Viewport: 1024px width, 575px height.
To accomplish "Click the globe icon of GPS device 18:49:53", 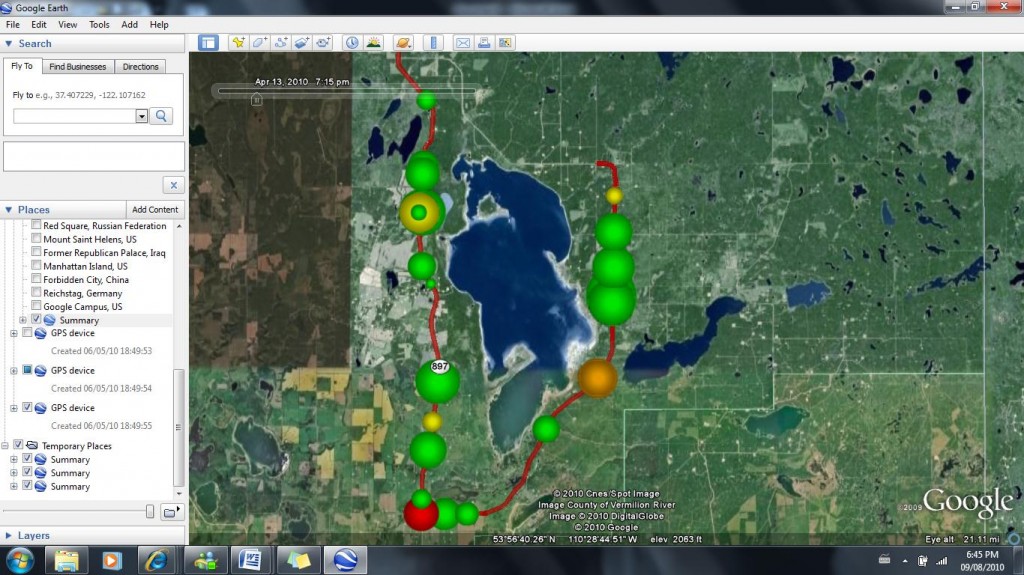I will (40, 333).
